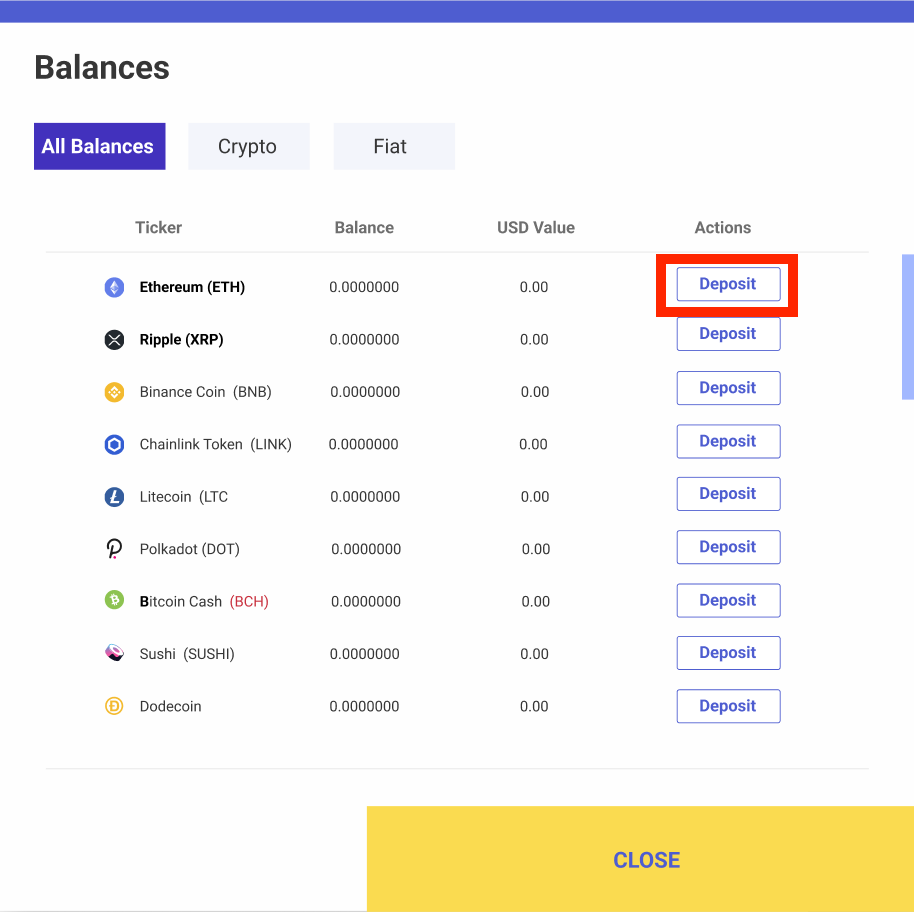
Task: Switch to the Fiat tab
Action: (x=394, y=146)
